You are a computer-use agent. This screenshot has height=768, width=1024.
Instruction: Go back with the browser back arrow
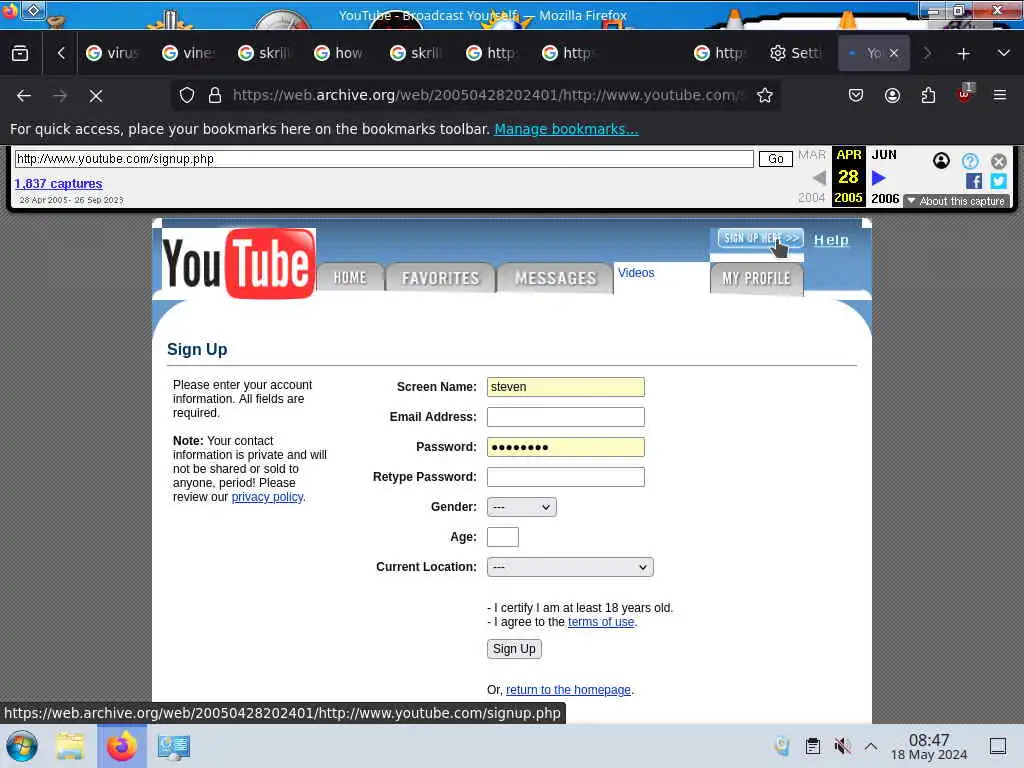pos(24,96)
